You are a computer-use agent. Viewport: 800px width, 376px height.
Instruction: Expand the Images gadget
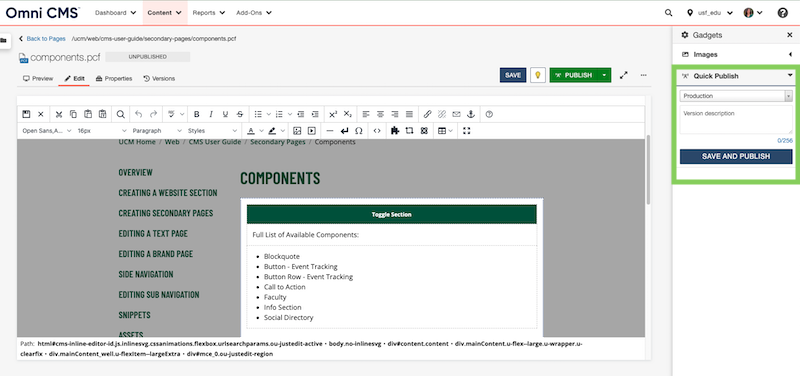790,54
